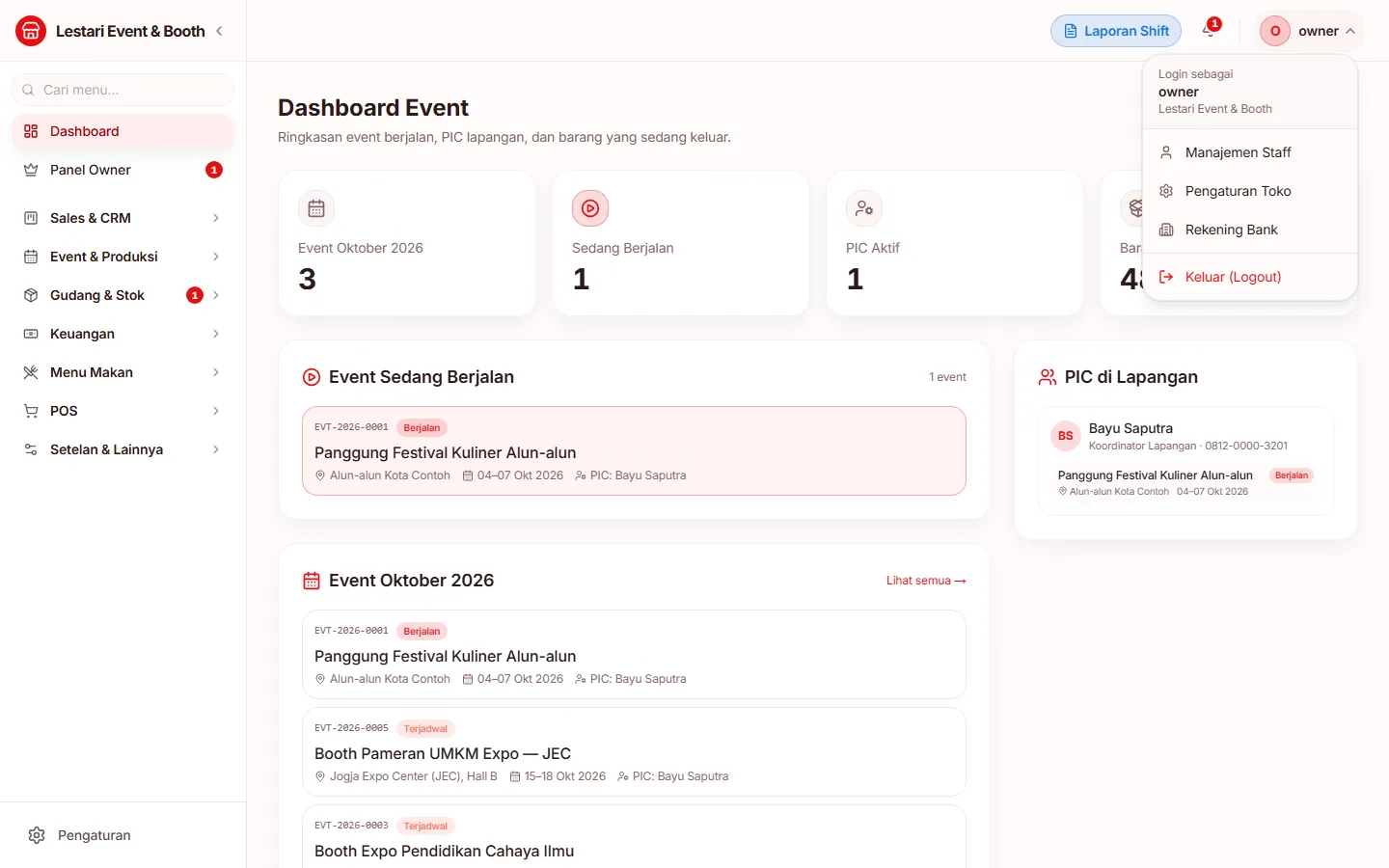Image resolution: width=1389 pixels, height=868 pixels.
Task: Click '15–18 Okt 2026' date text
Action: 565,776
